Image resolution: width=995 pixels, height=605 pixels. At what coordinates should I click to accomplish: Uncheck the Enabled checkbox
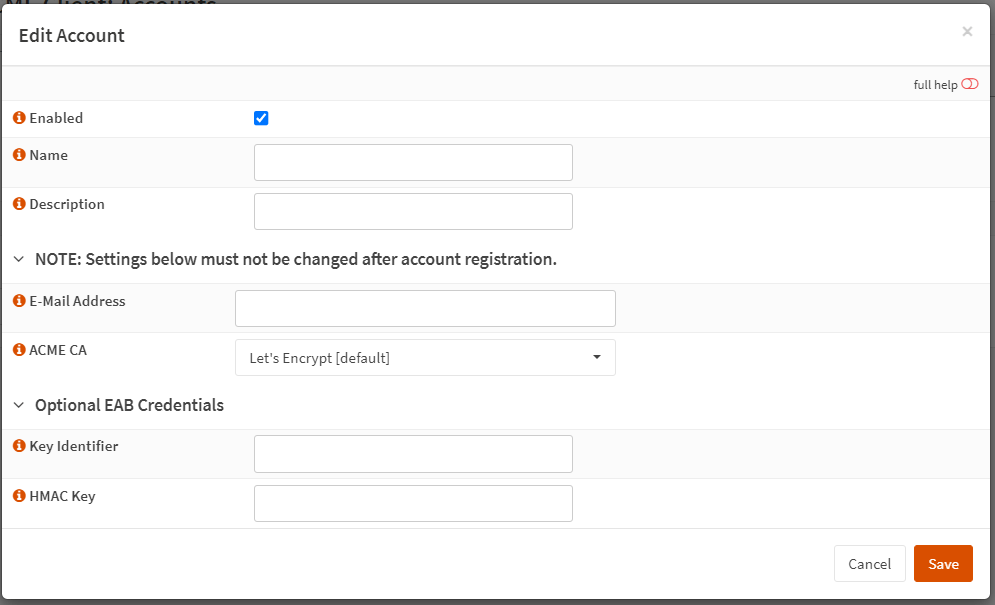(261, 118)
